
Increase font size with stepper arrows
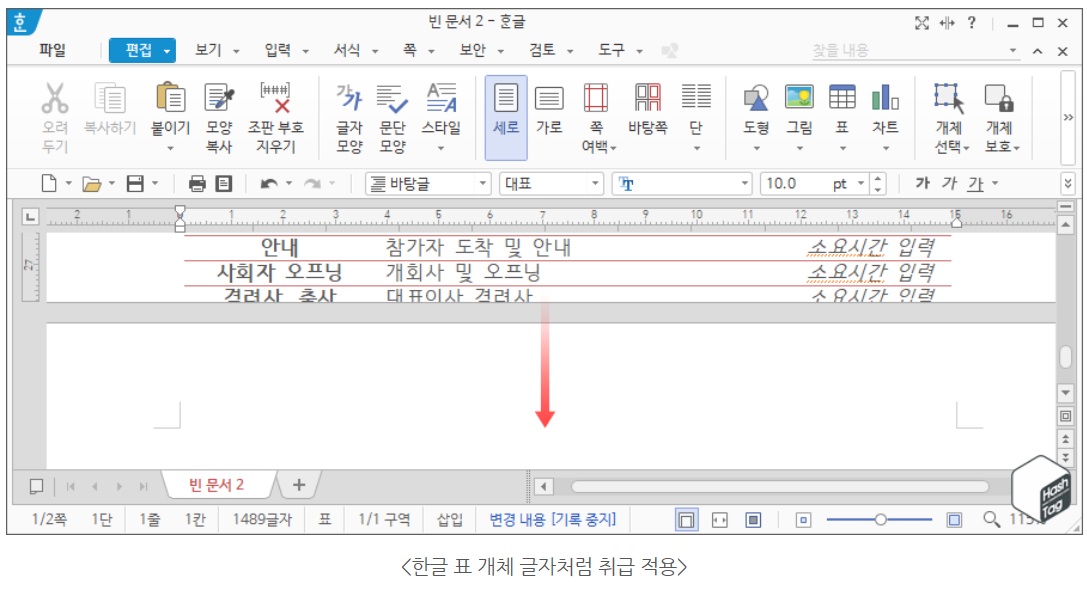(878, 179)
